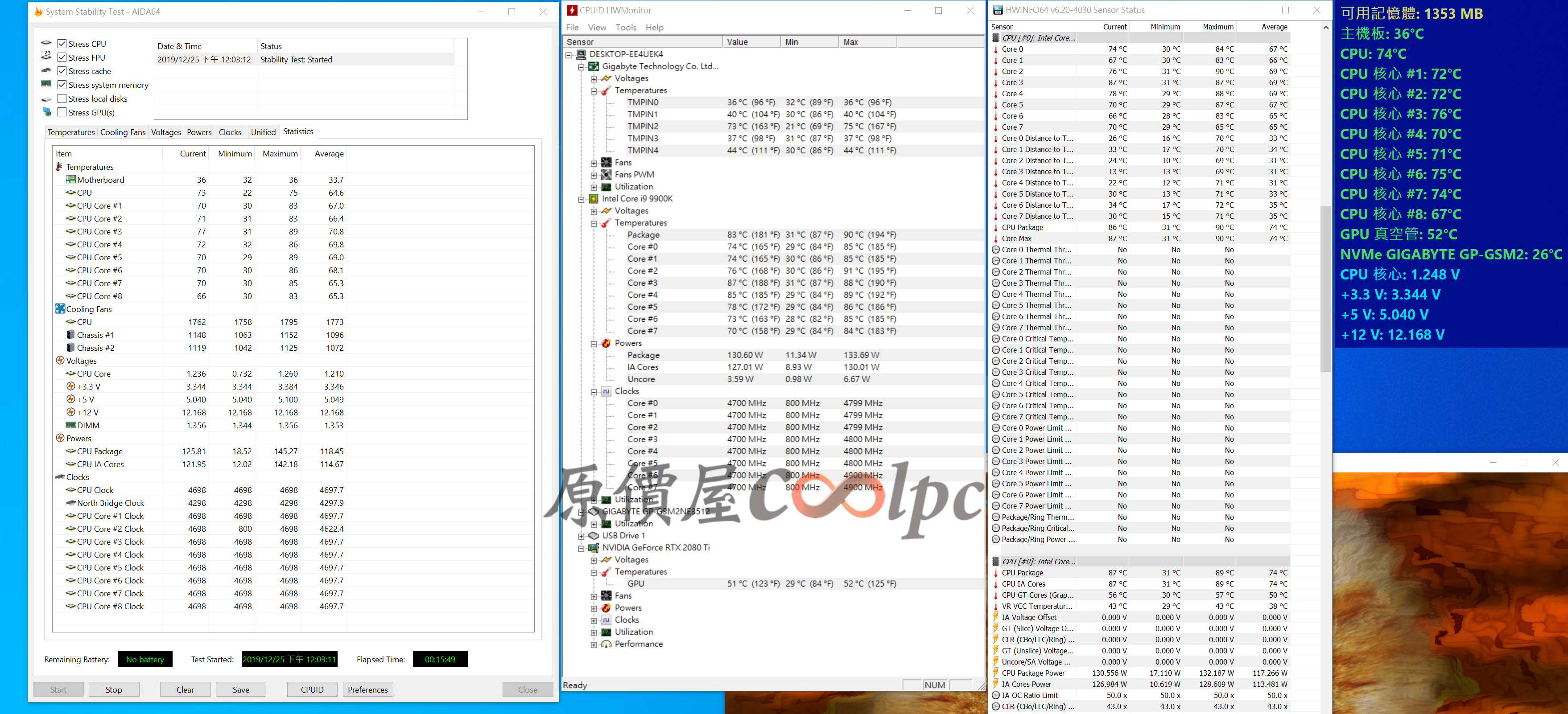Toggle Stress cache checkbox
Screen dimensions: 1568x714
pyautogui.click(x=62, y=71)
